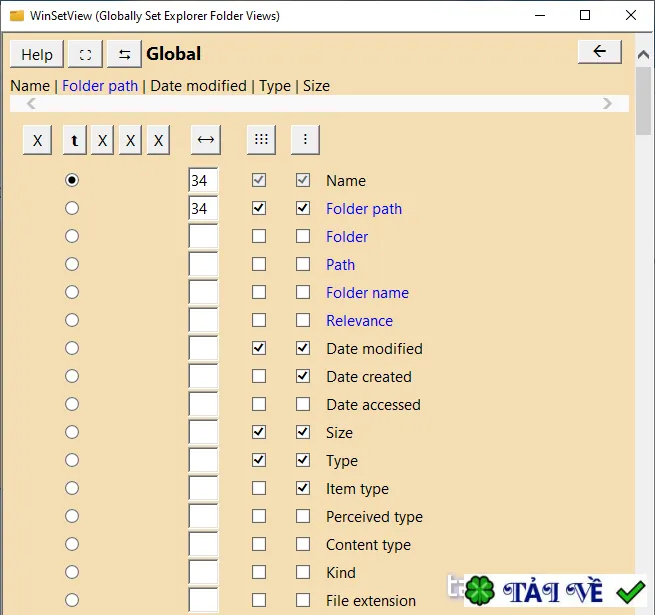Viewport: 655px width, 615px height.
Task: Click the last X button before width arrow
Action: coord(158,140)
